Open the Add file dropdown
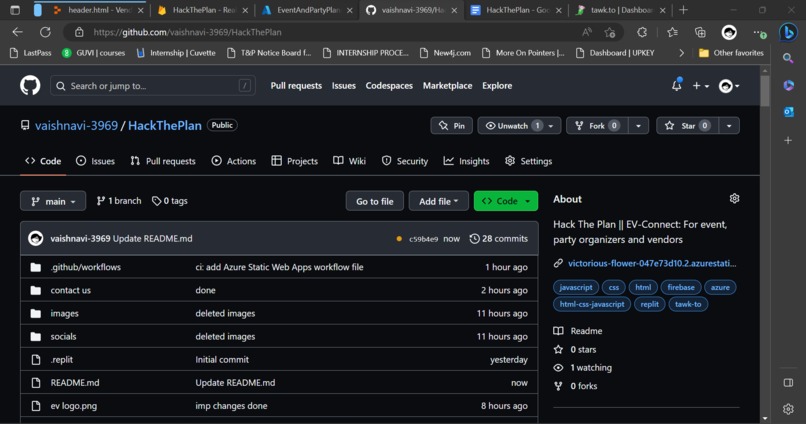 click(438, 201)
